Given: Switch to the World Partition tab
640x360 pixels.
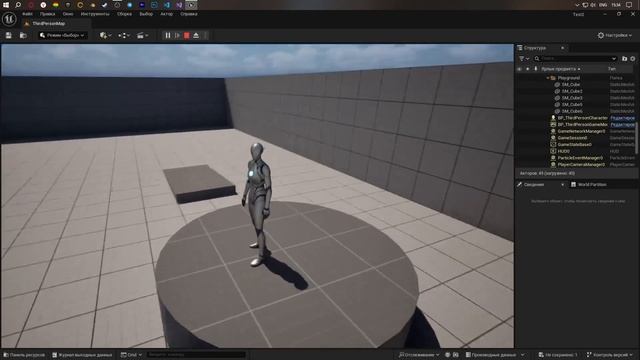Looking at the screenshot, I should point(589,185).
